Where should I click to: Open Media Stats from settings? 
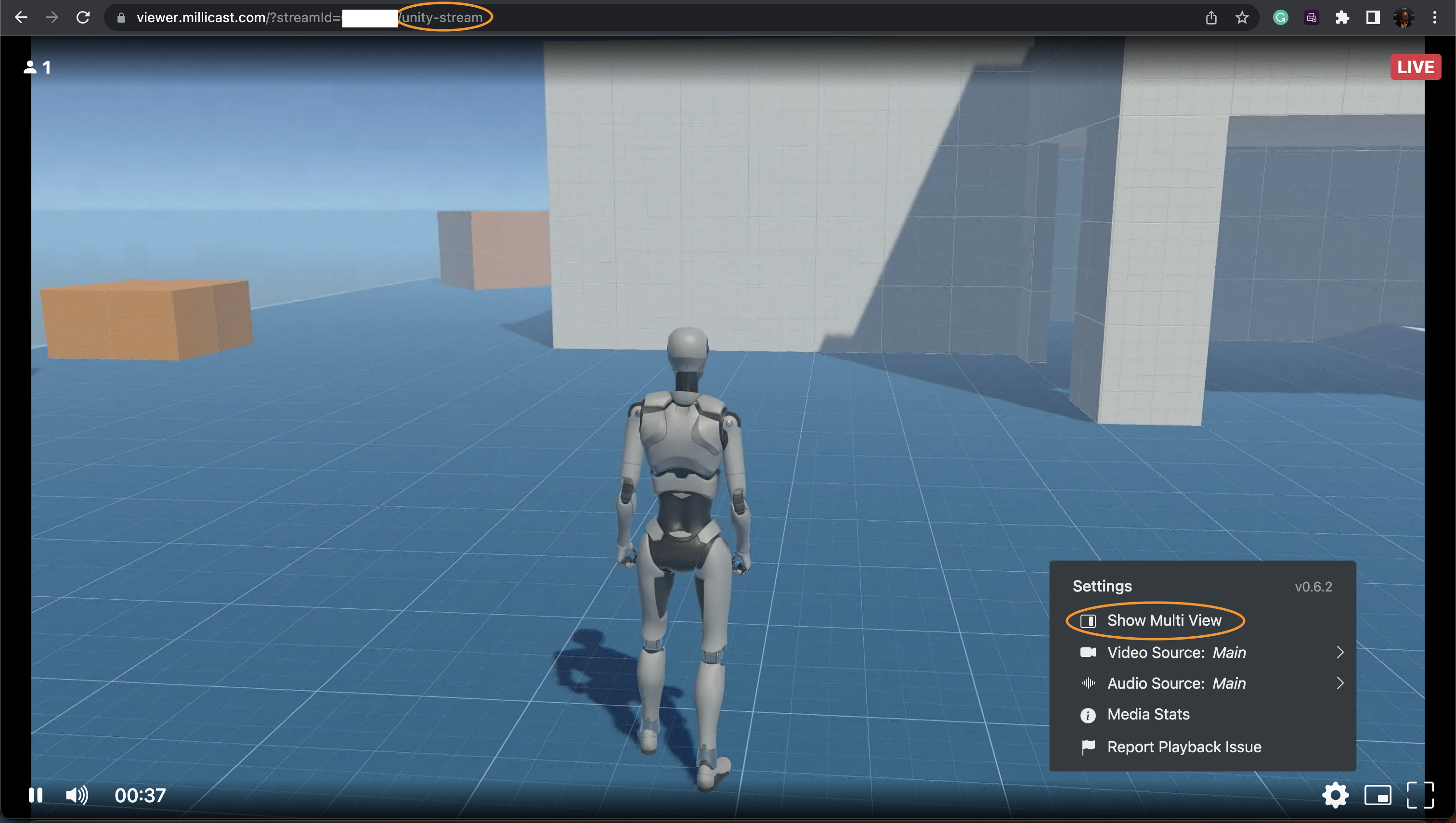tap(1148, 715)
